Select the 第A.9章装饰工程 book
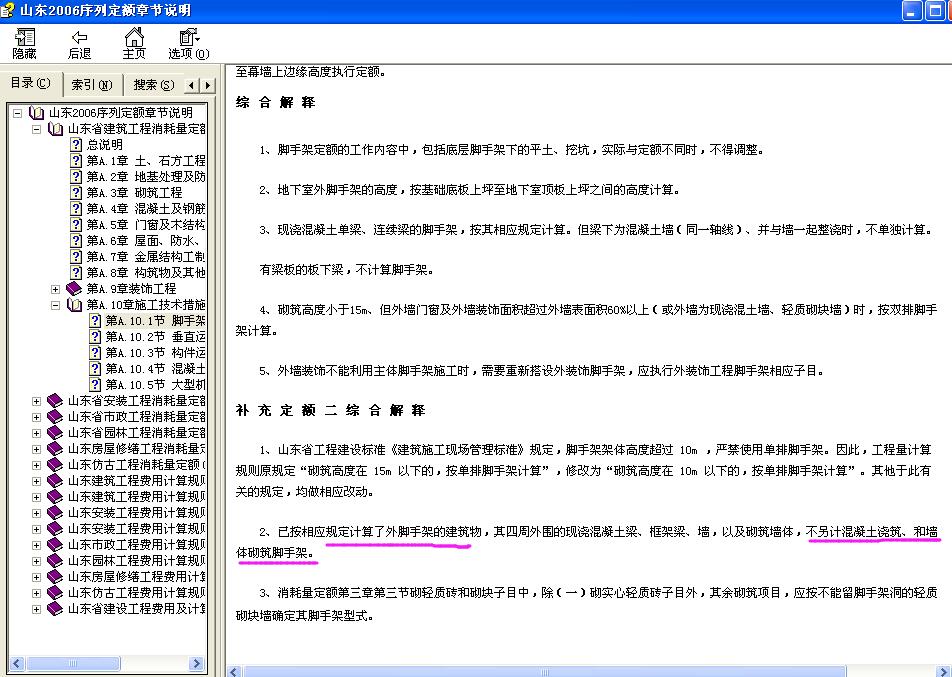Viewport: 952px width, 677px height. click(131, 288)
